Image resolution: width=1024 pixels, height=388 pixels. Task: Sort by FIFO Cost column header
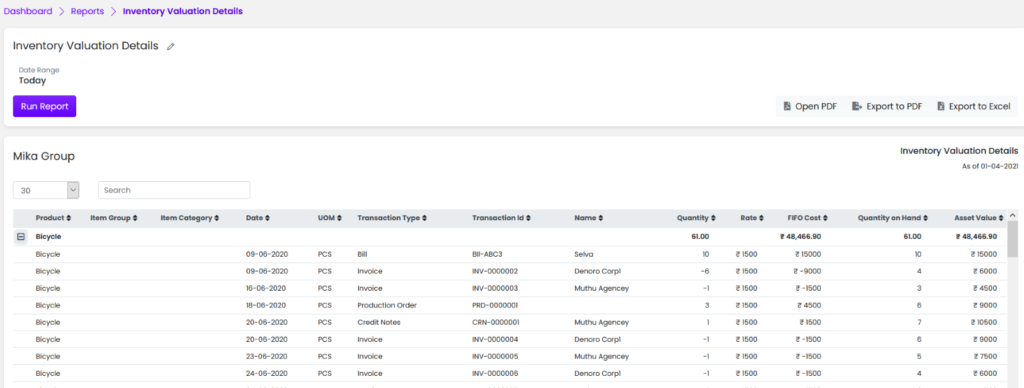click(808, 218)
